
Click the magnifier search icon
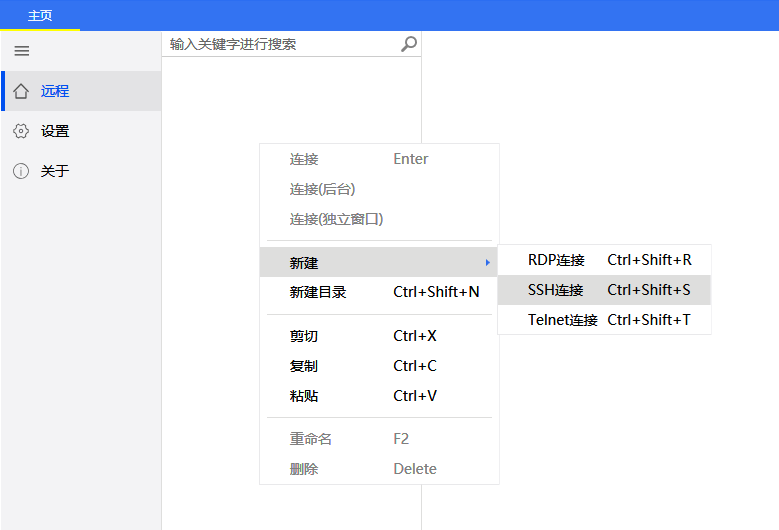(x=408, y=44)
